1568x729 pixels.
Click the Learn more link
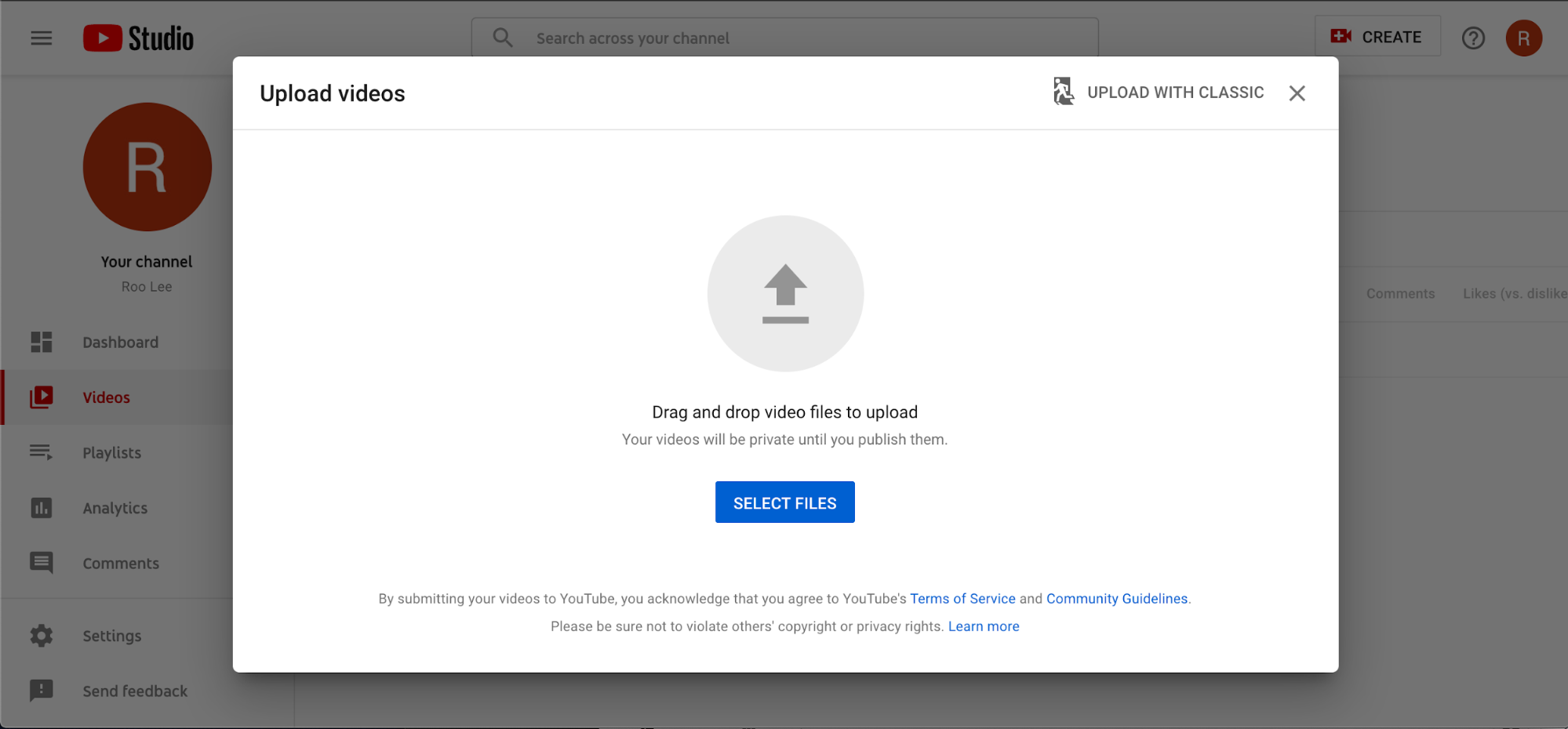click(984, 626)
